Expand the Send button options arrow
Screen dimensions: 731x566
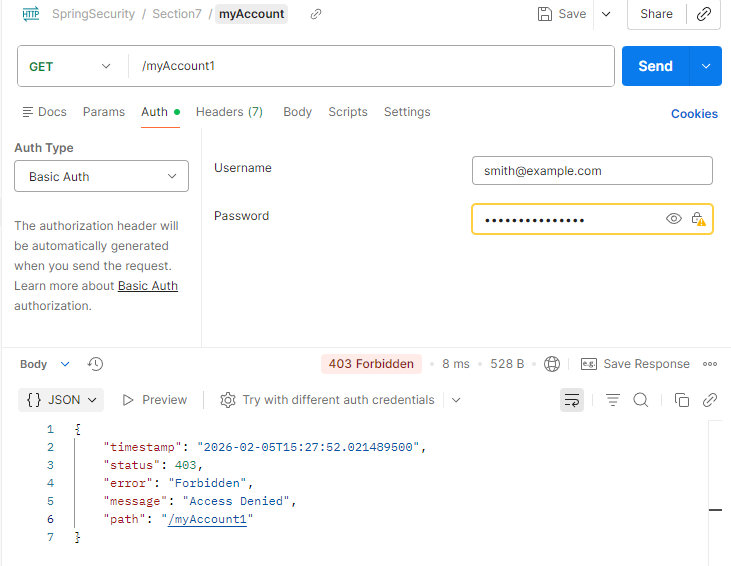pyautogui.click(x=706, y=66)
